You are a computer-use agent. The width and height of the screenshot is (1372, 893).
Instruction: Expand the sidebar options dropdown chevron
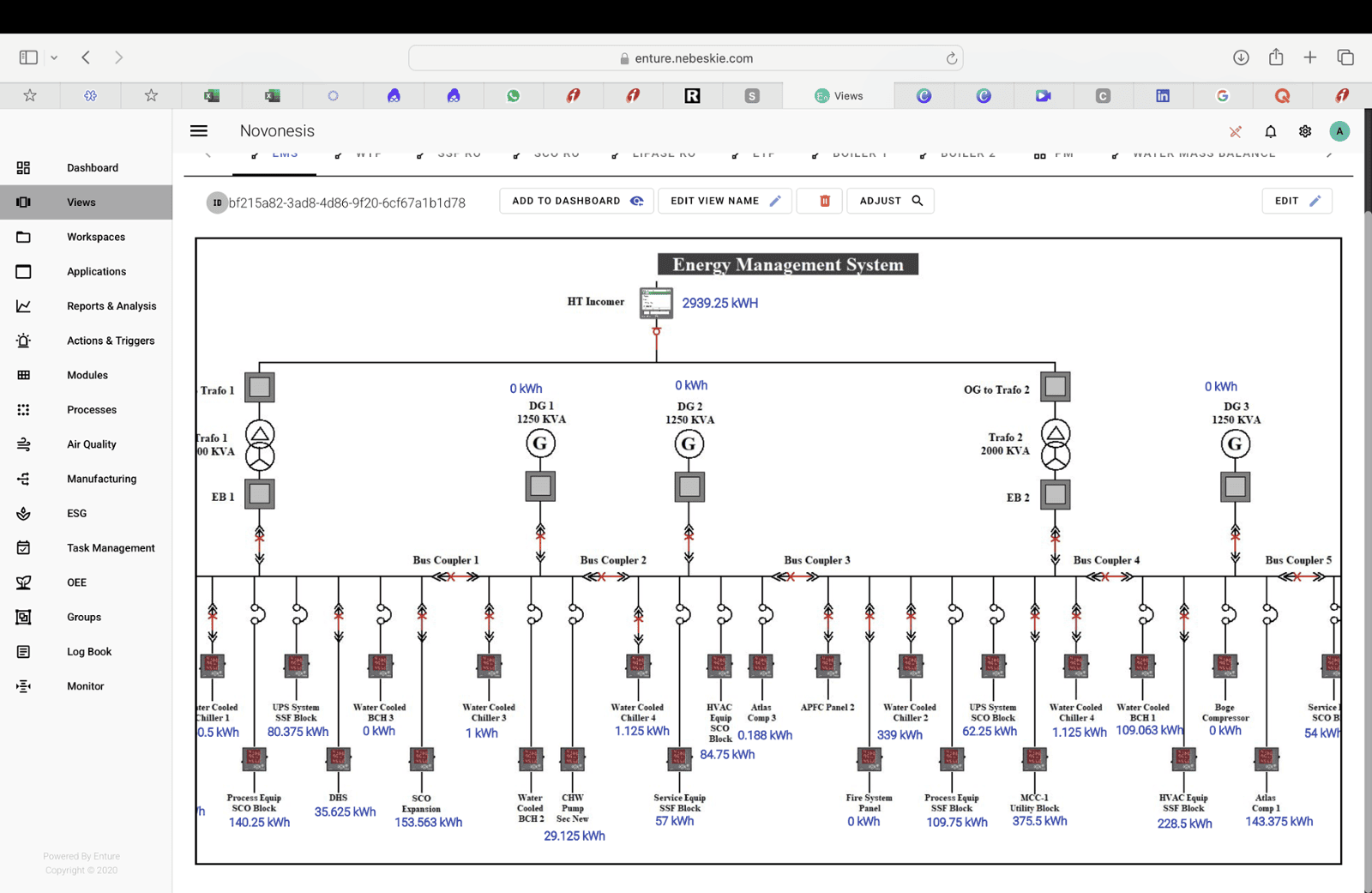(54, 57)
